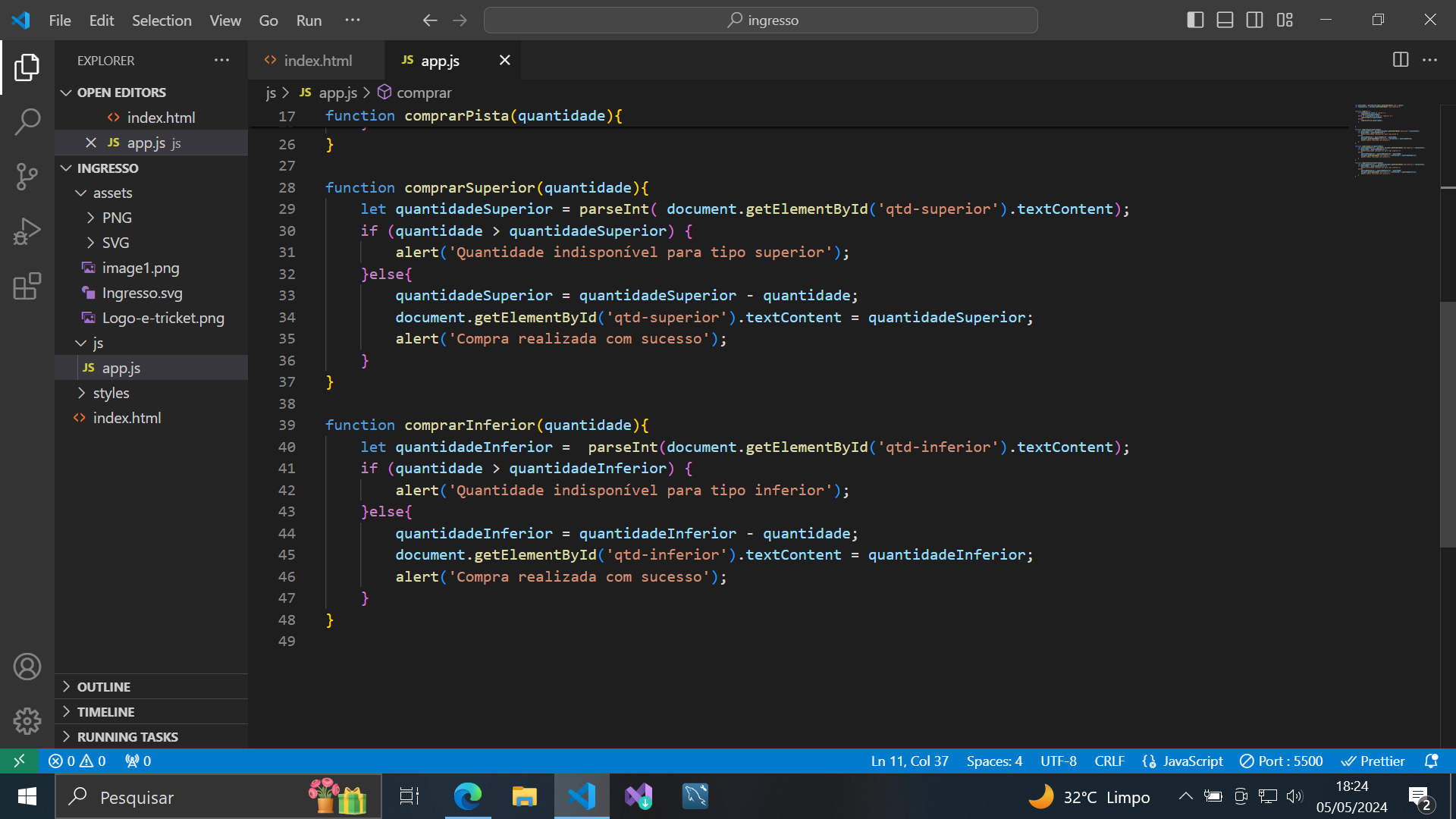Screen dimensions: 1456x819
Task: Click the split editor right icon
Action: point(1401,60)
